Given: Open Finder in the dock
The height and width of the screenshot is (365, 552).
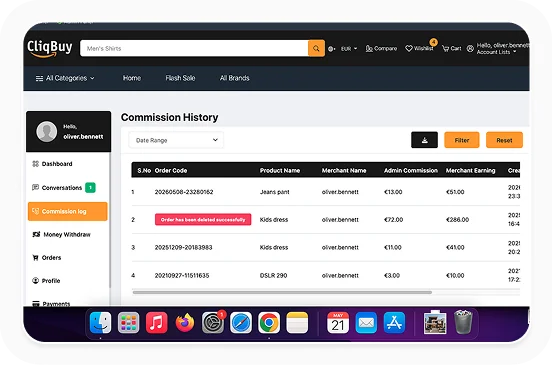Looking at the screenshot, I should click(100, 322).
